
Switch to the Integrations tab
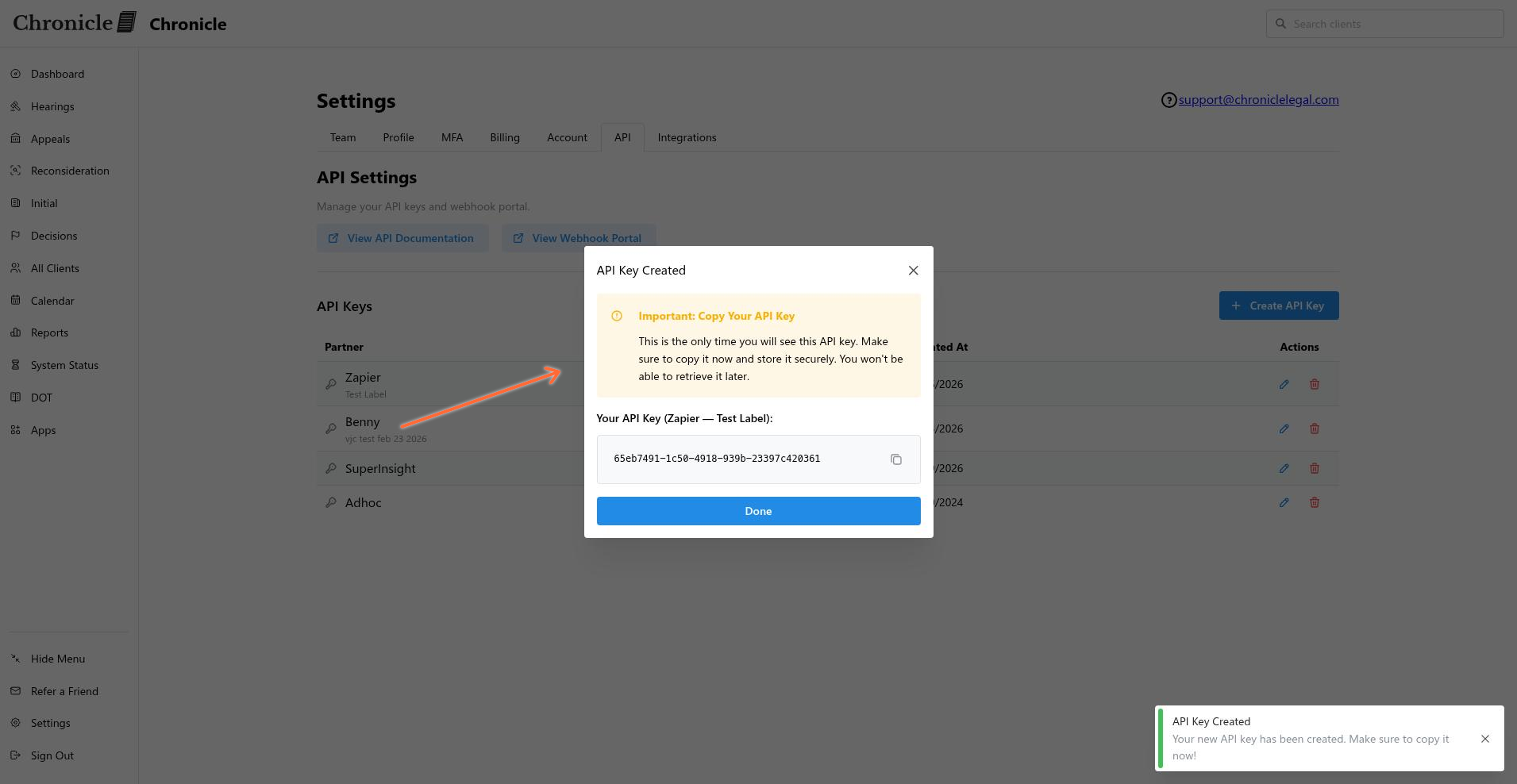tap(687, 137)
